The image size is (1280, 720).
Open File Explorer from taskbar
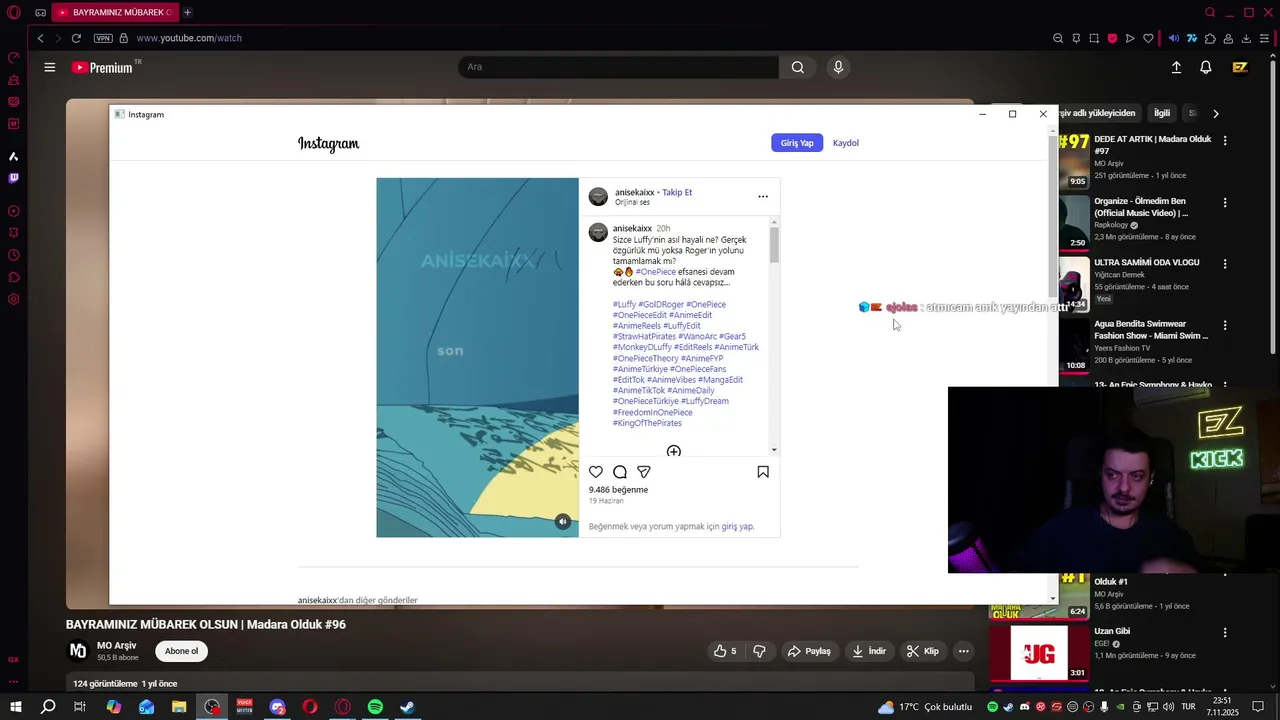pyautogui.click(x=179, y=707)
